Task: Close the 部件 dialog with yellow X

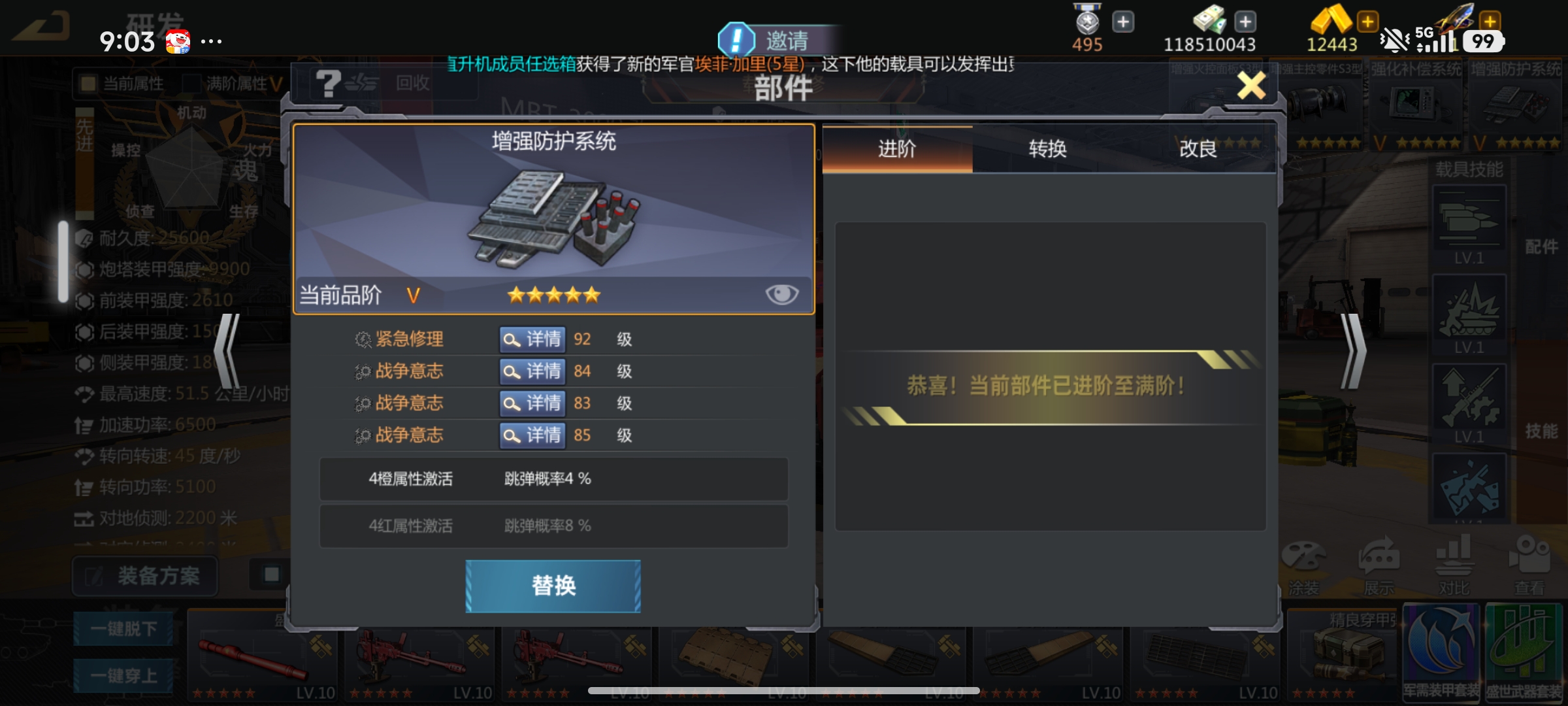Action: 1251,86
